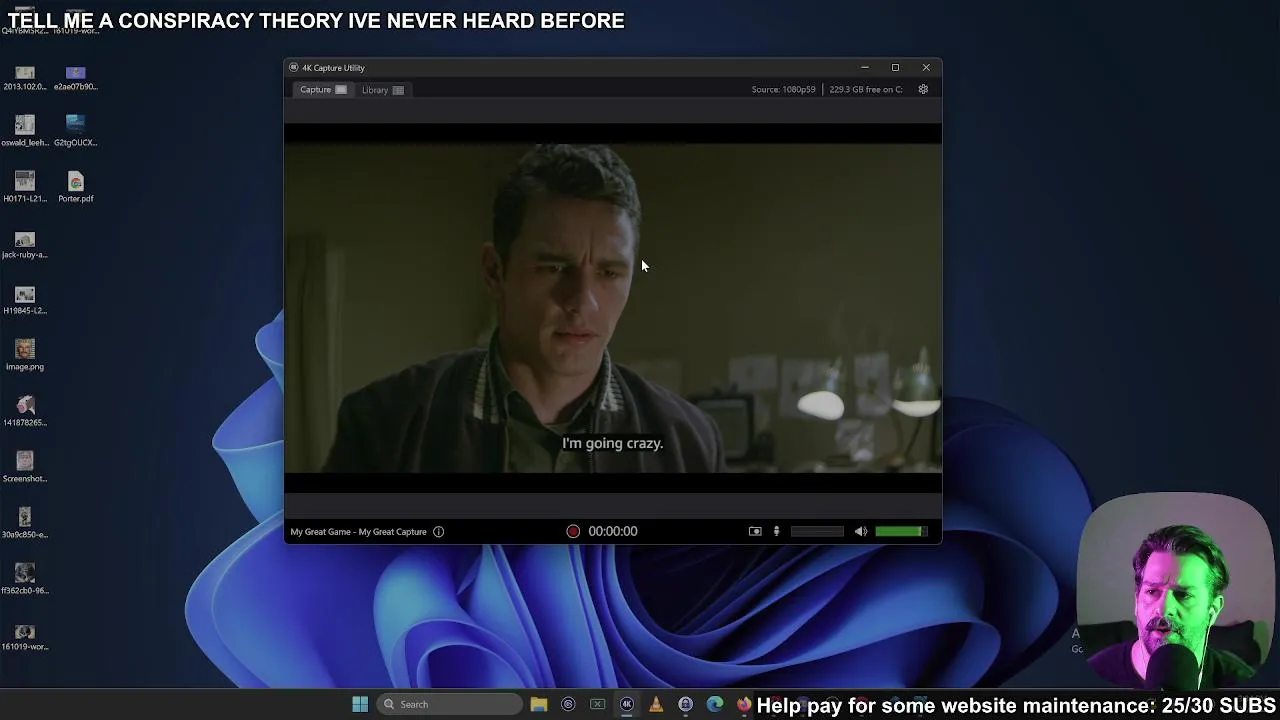Viewport: 1280px width, 720px height.
Task: Select the jack-ruby-a... desktop file
Action: click(25, 243)
